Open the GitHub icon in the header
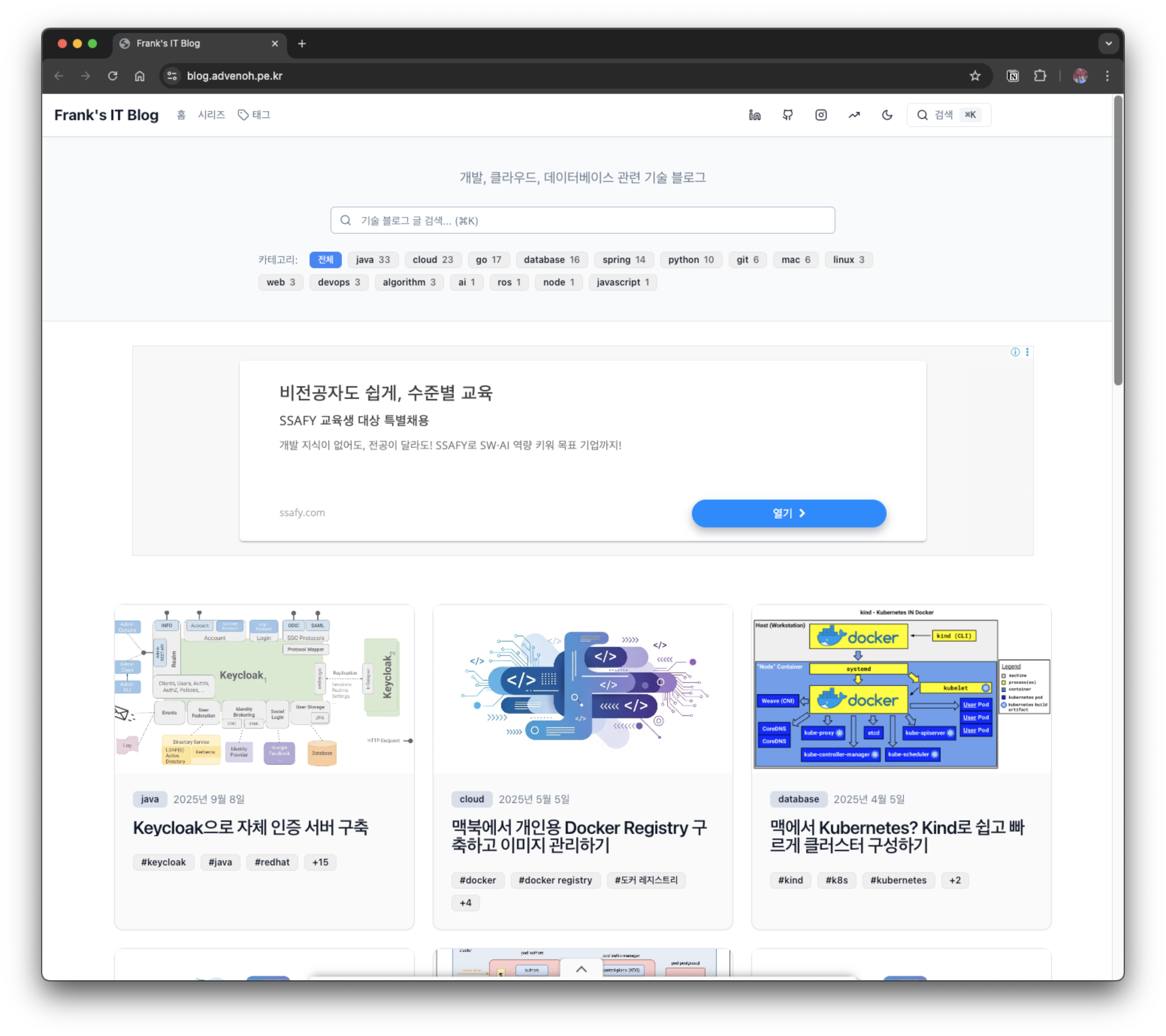1166x1036 pixels. [x=788, y=115]
